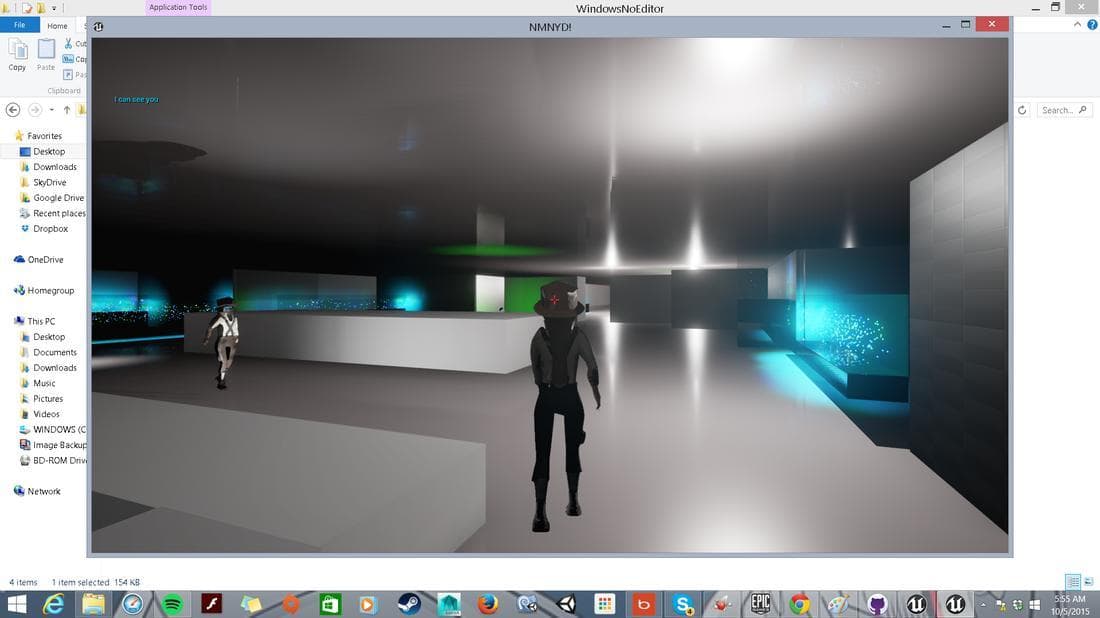Open Skype from the taskbar

tap(683, 604)
